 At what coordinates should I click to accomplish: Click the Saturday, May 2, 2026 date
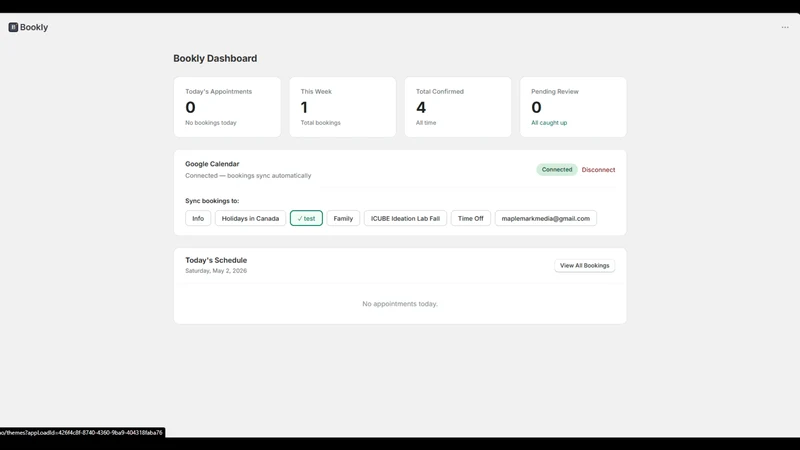click(216, 271)
